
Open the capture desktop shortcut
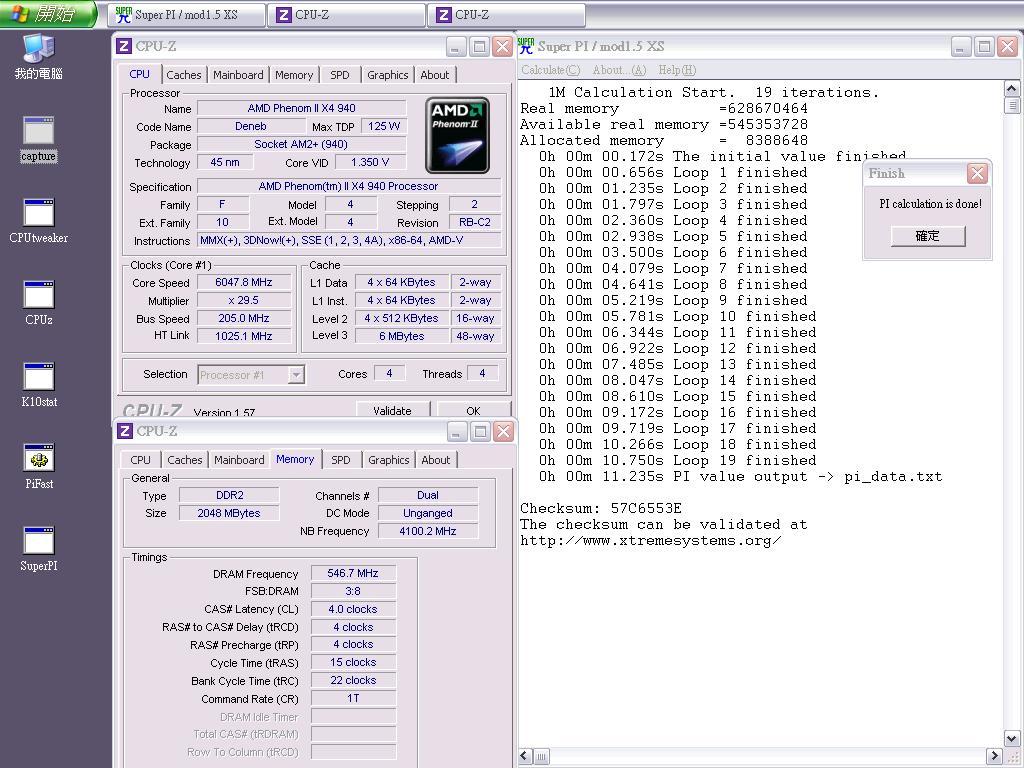[39, 138]
